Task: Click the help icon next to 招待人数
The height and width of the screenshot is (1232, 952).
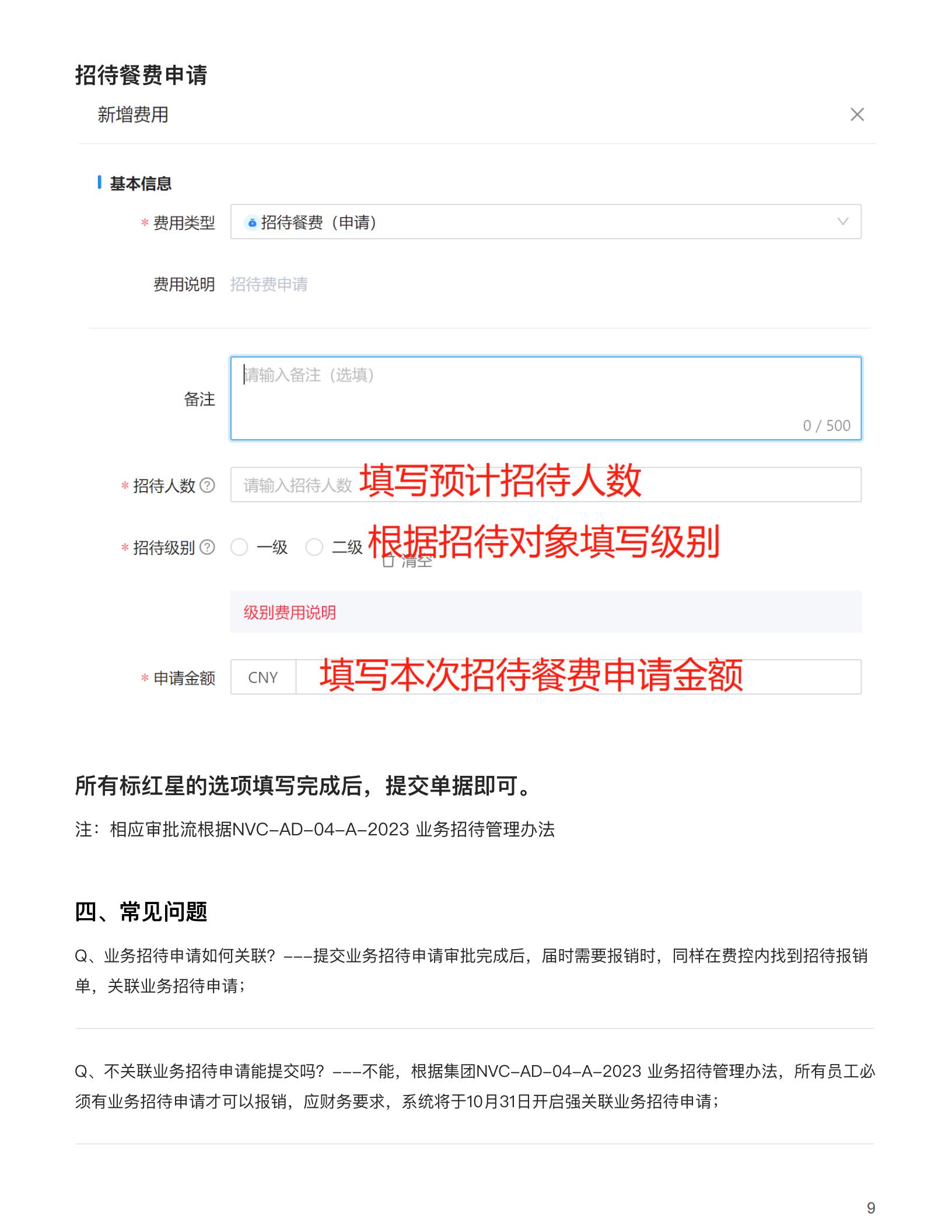Action: pyautogui.click(x=207, y=485)
